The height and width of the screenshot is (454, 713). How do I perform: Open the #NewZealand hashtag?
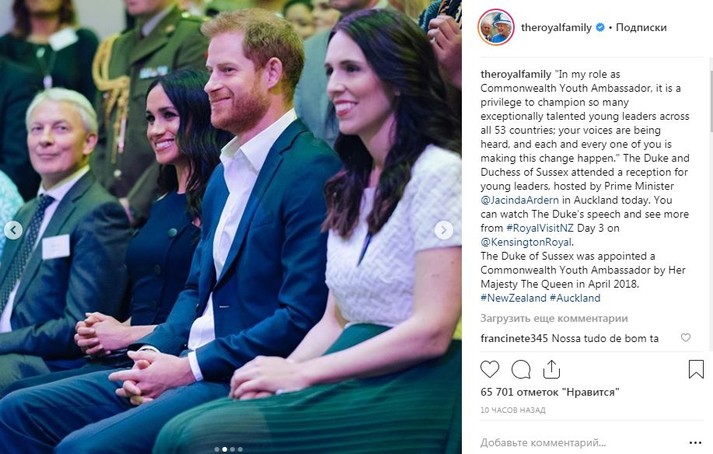tap(513, 298)
